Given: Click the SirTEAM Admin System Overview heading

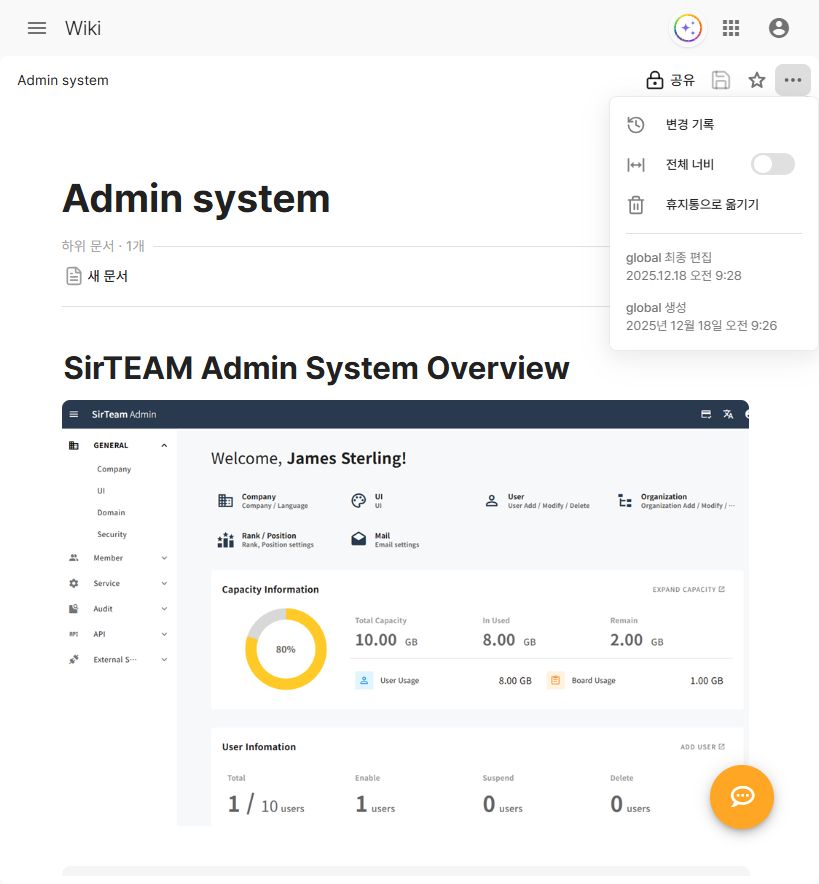Looking at the screenshot, I should pyautogui.click(x=316, y=368).
